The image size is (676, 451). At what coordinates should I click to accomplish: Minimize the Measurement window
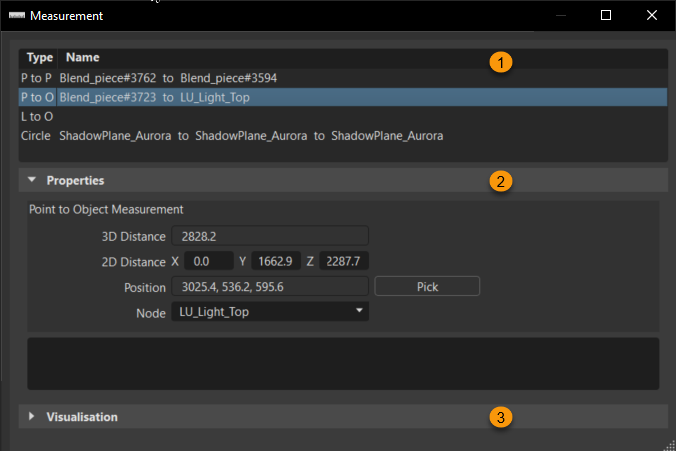tap(561, 16)
